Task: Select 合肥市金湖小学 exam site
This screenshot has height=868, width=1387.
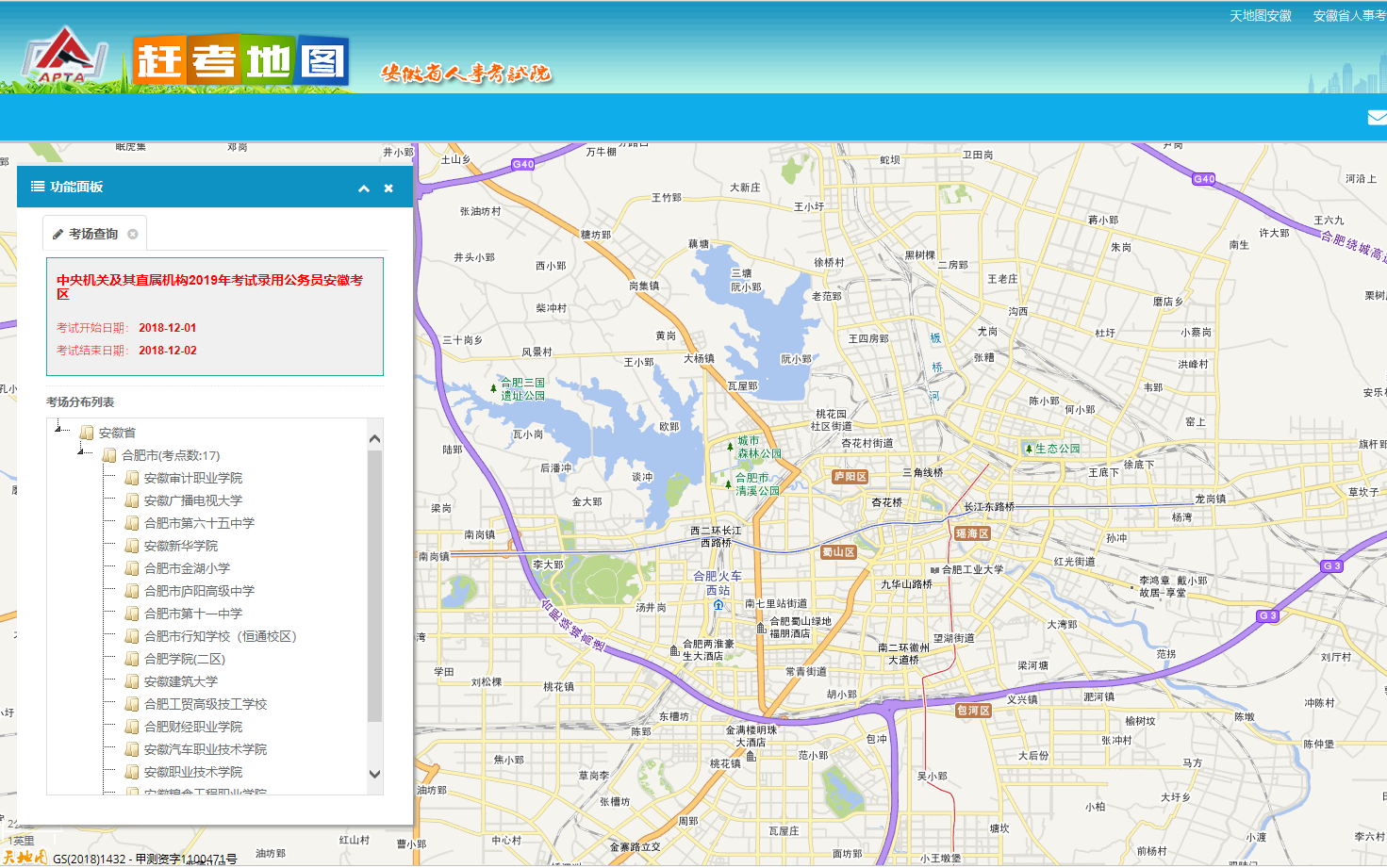Action: 187,568
